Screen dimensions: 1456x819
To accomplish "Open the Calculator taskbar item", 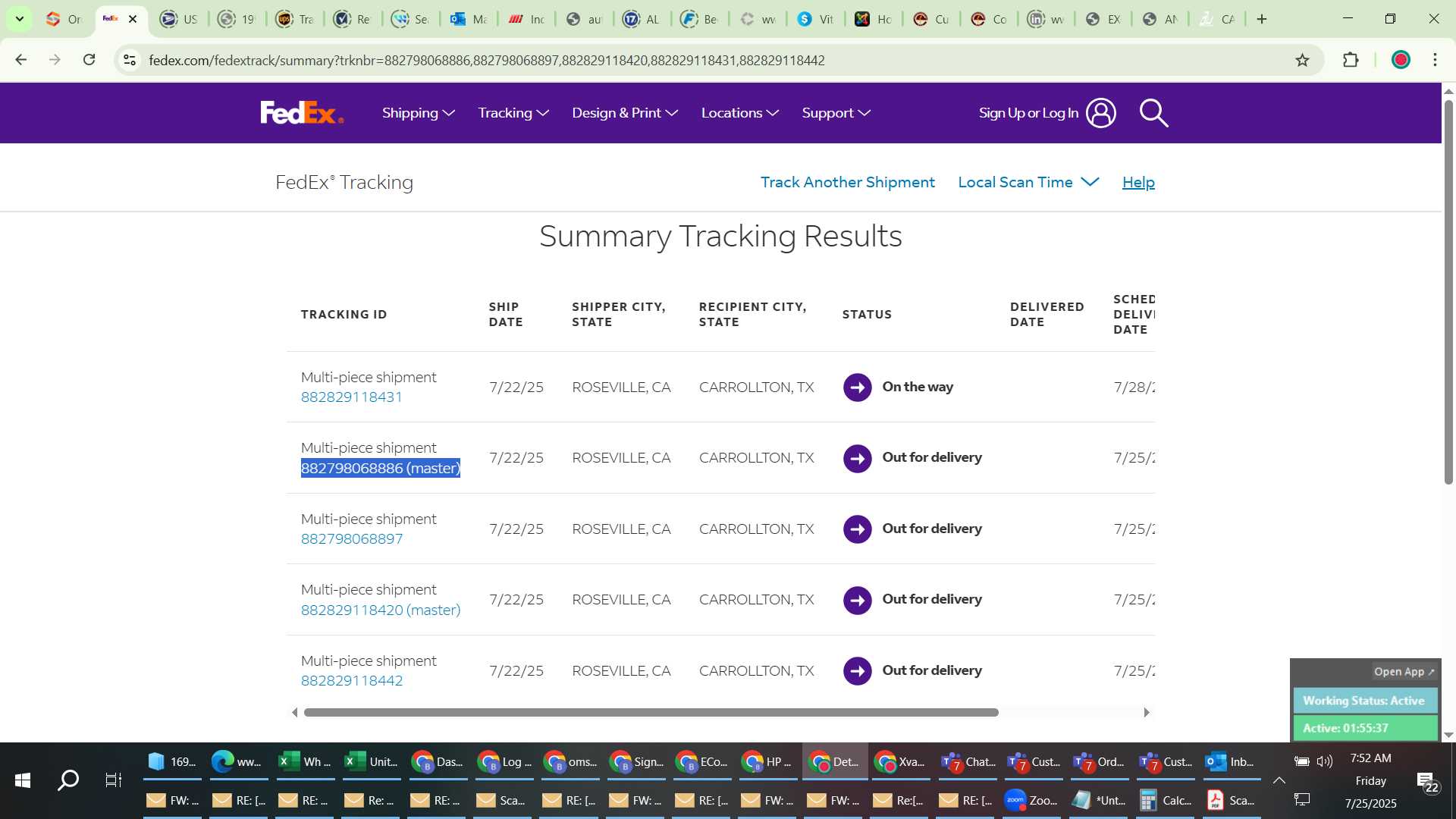I will pos(1166,800).
